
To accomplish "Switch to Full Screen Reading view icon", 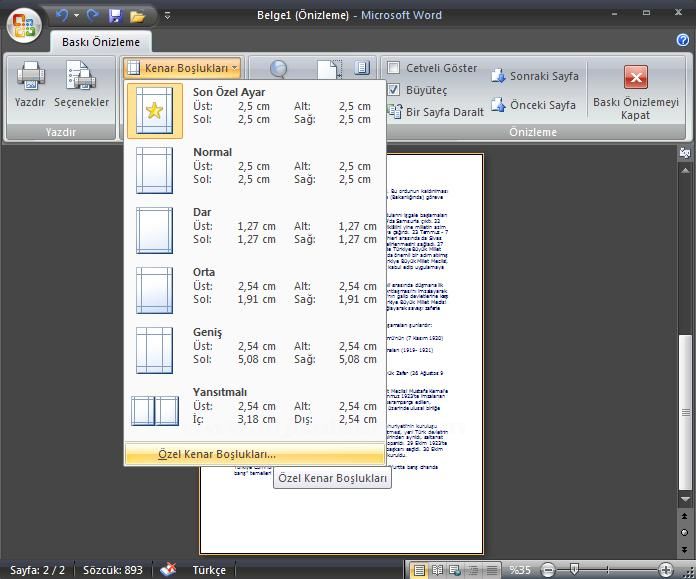I will coord(437,570).
